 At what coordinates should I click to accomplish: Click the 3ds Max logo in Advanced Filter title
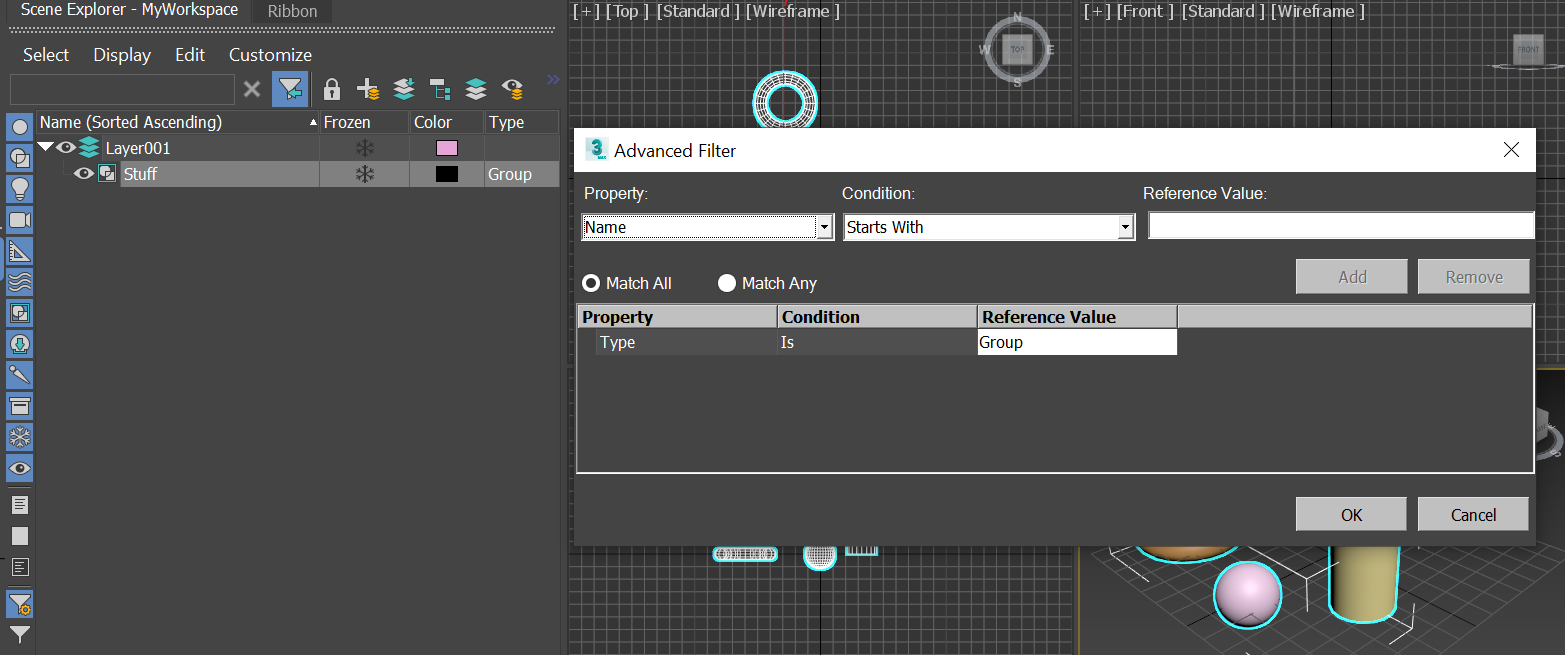point(597,150)
